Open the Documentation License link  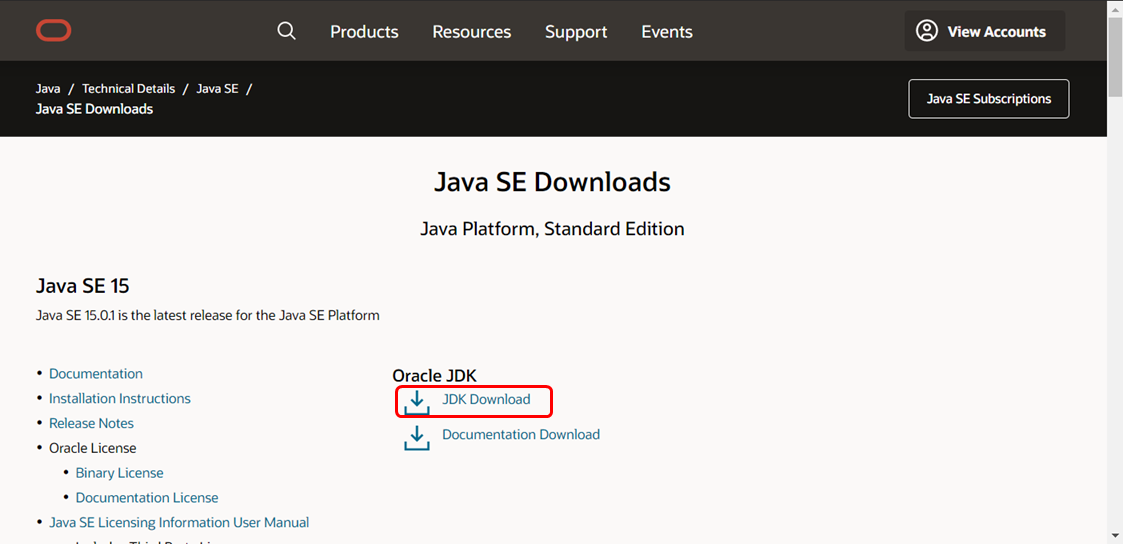(147, 497)
